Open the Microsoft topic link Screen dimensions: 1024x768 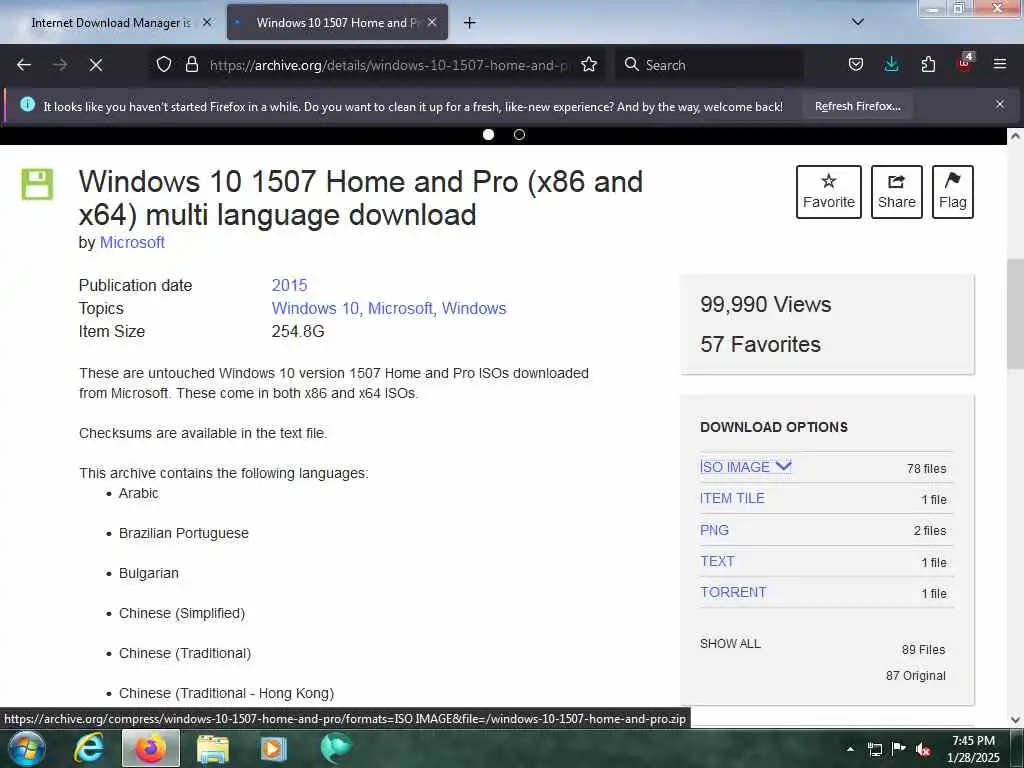tap(400, 308)
